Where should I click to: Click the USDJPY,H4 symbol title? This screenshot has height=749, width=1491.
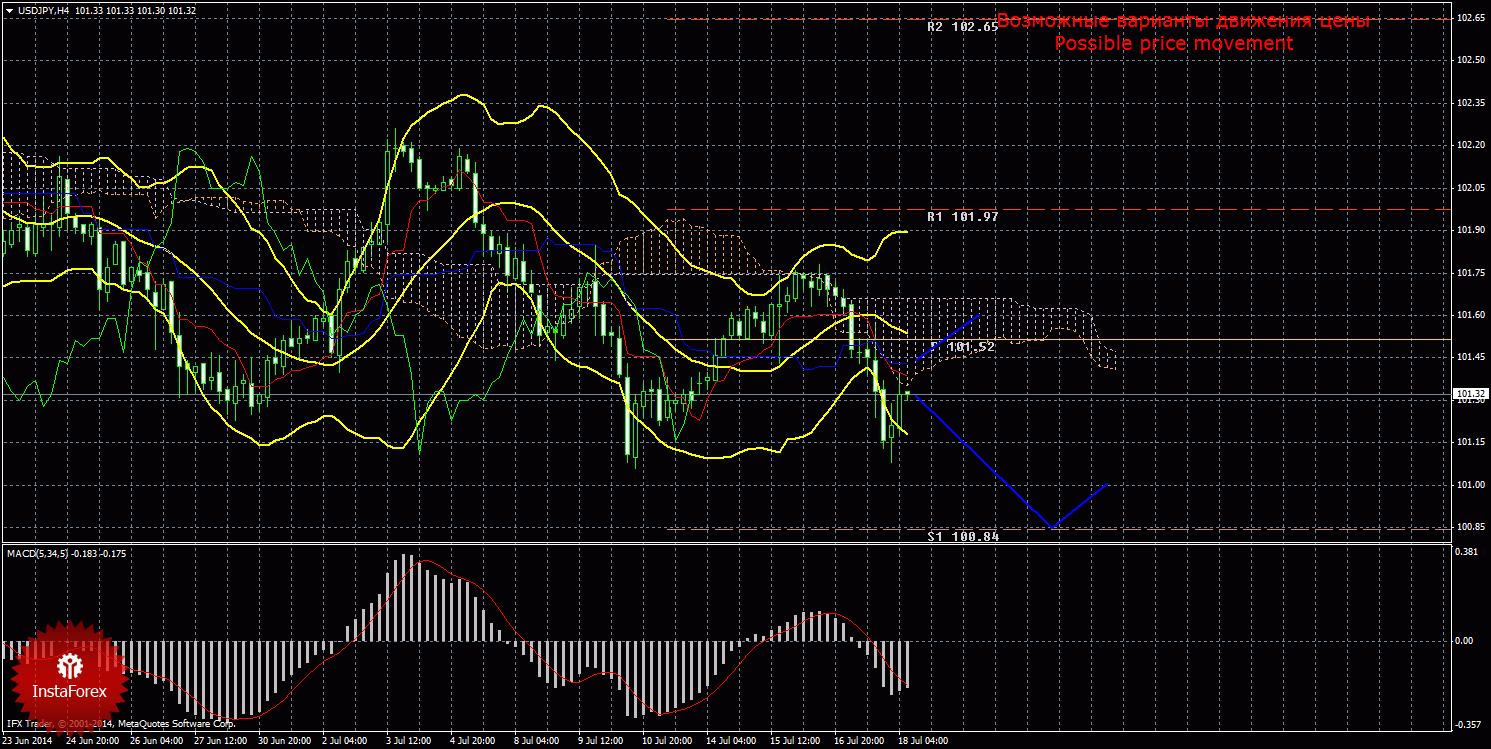pyautogui.click(x=41, y=11)
